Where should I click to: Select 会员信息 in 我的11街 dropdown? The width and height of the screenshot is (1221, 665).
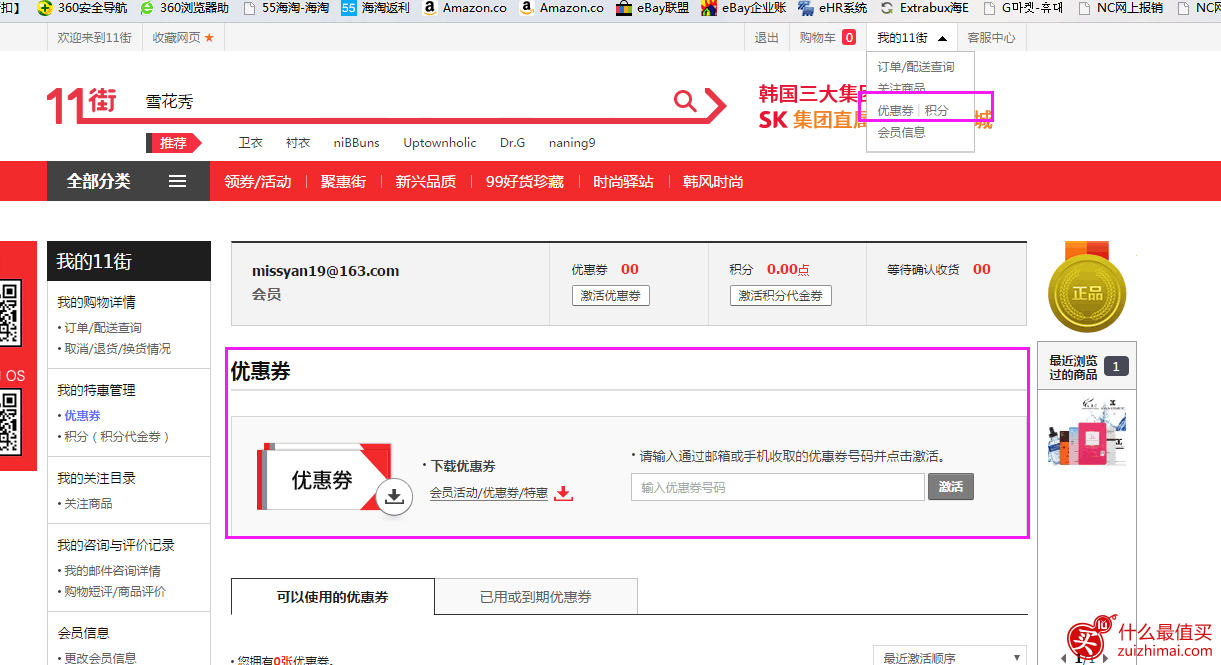(x=901, y=132)
